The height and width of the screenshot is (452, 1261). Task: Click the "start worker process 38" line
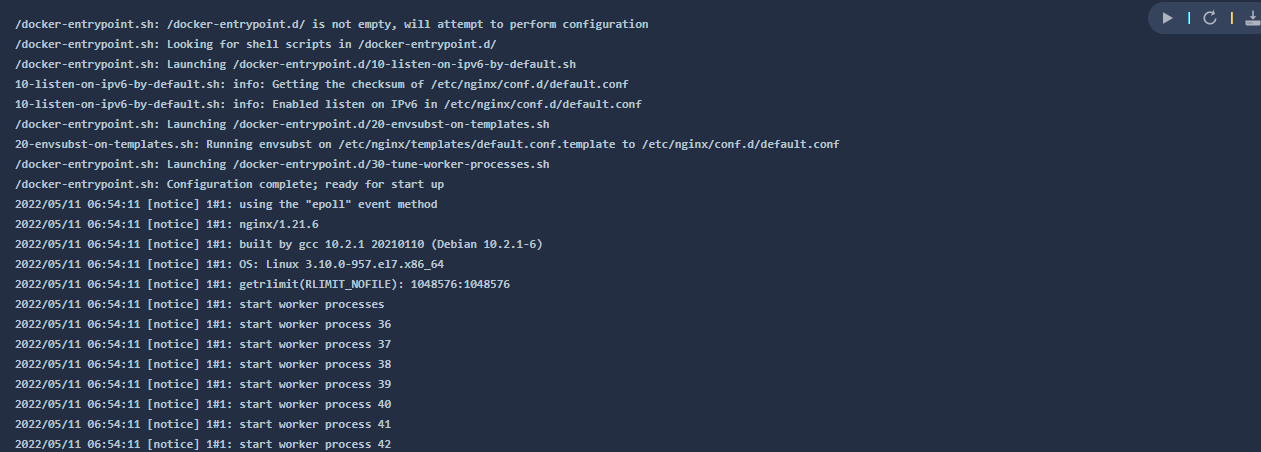click(x=203, y=364)
